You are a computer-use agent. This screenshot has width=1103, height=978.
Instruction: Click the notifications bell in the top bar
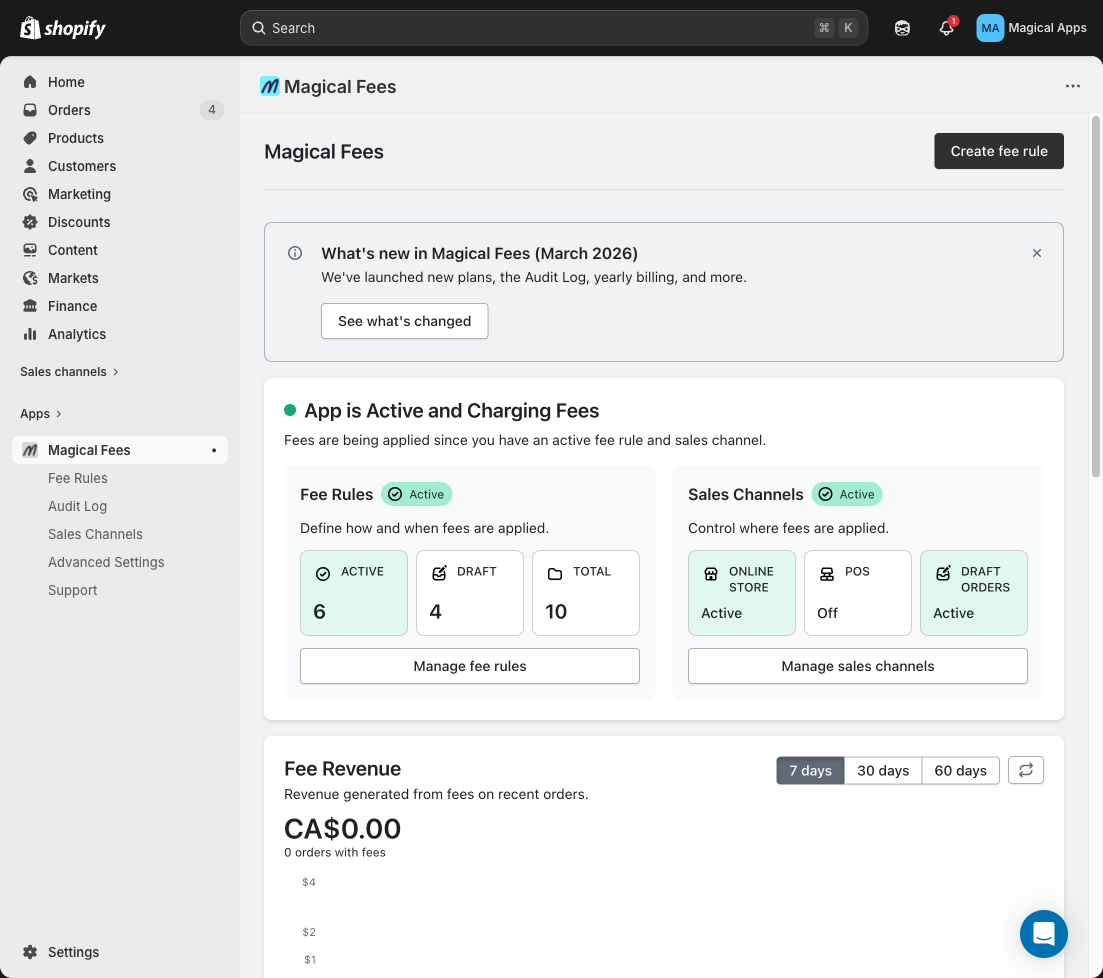coord(946,28)
